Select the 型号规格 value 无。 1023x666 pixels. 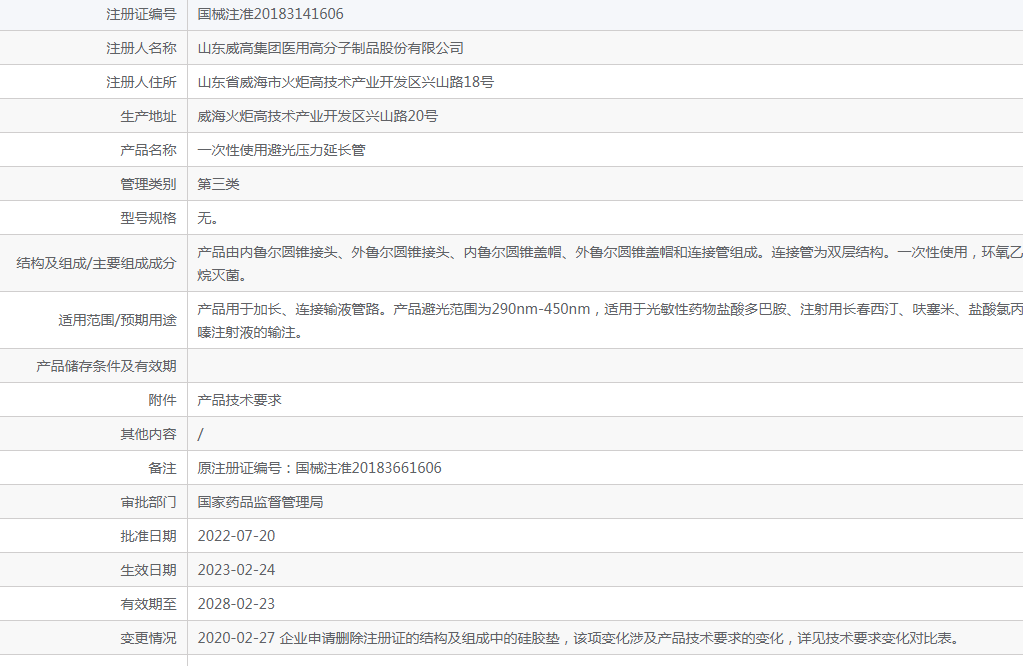(x=207, y=218)
